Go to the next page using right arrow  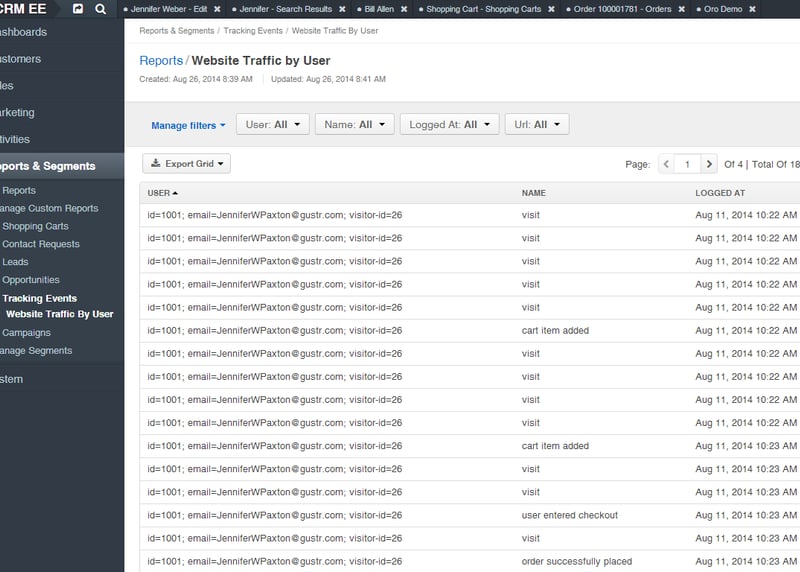coord(708,164)
